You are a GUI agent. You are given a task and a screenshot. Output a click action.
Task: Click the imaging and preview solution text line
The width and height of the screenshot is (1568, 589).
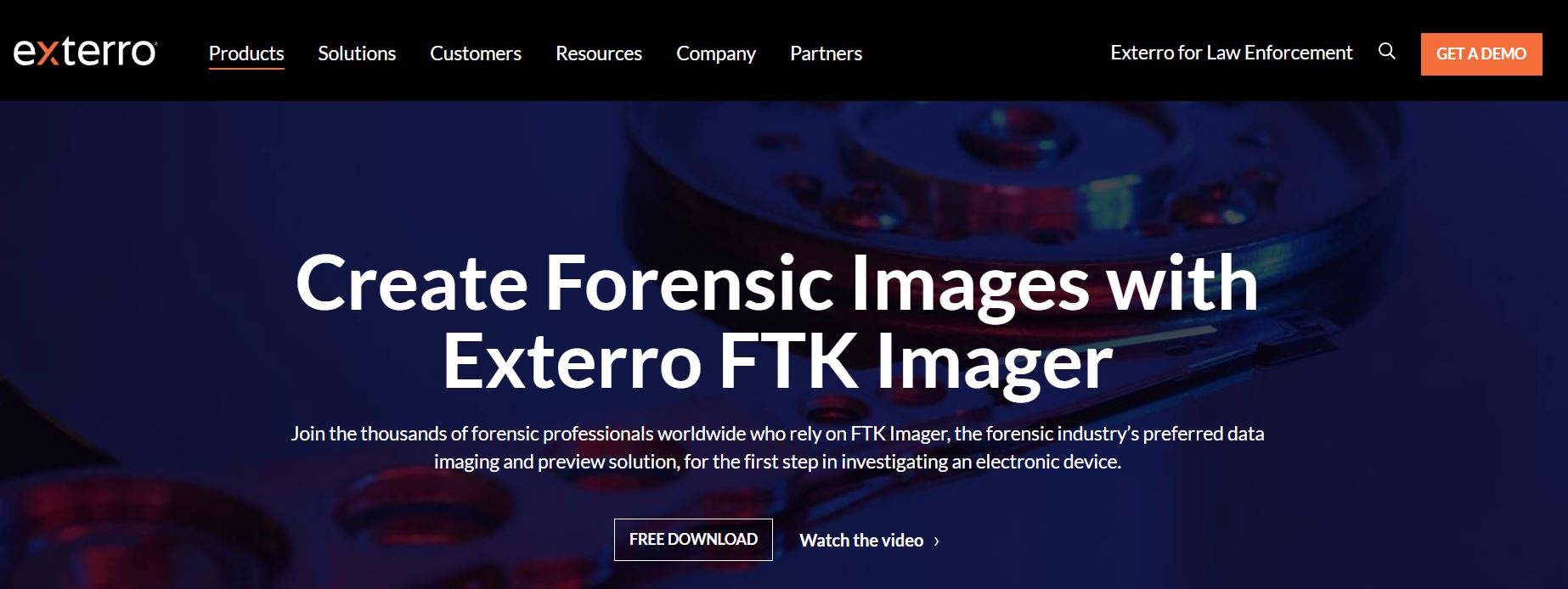pyautogui.click(x=777, y=462)
